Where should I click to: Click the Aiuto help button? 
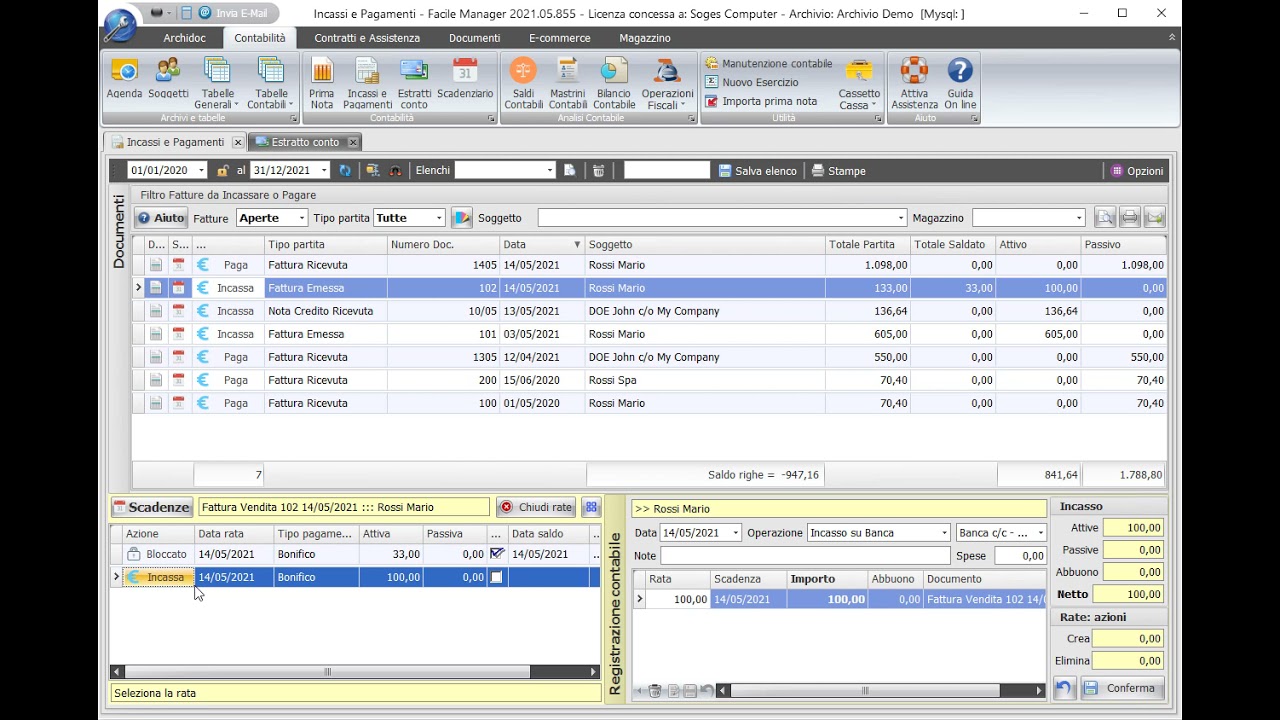pyautogui.click(x=161, y=218)
